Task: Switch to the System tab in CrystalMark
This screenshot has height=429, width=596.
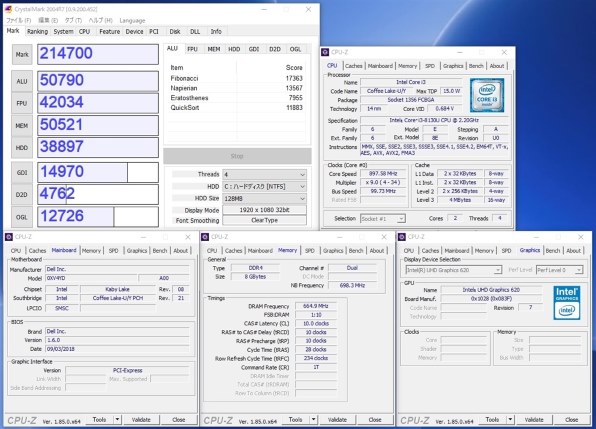Action: [63, 32]
